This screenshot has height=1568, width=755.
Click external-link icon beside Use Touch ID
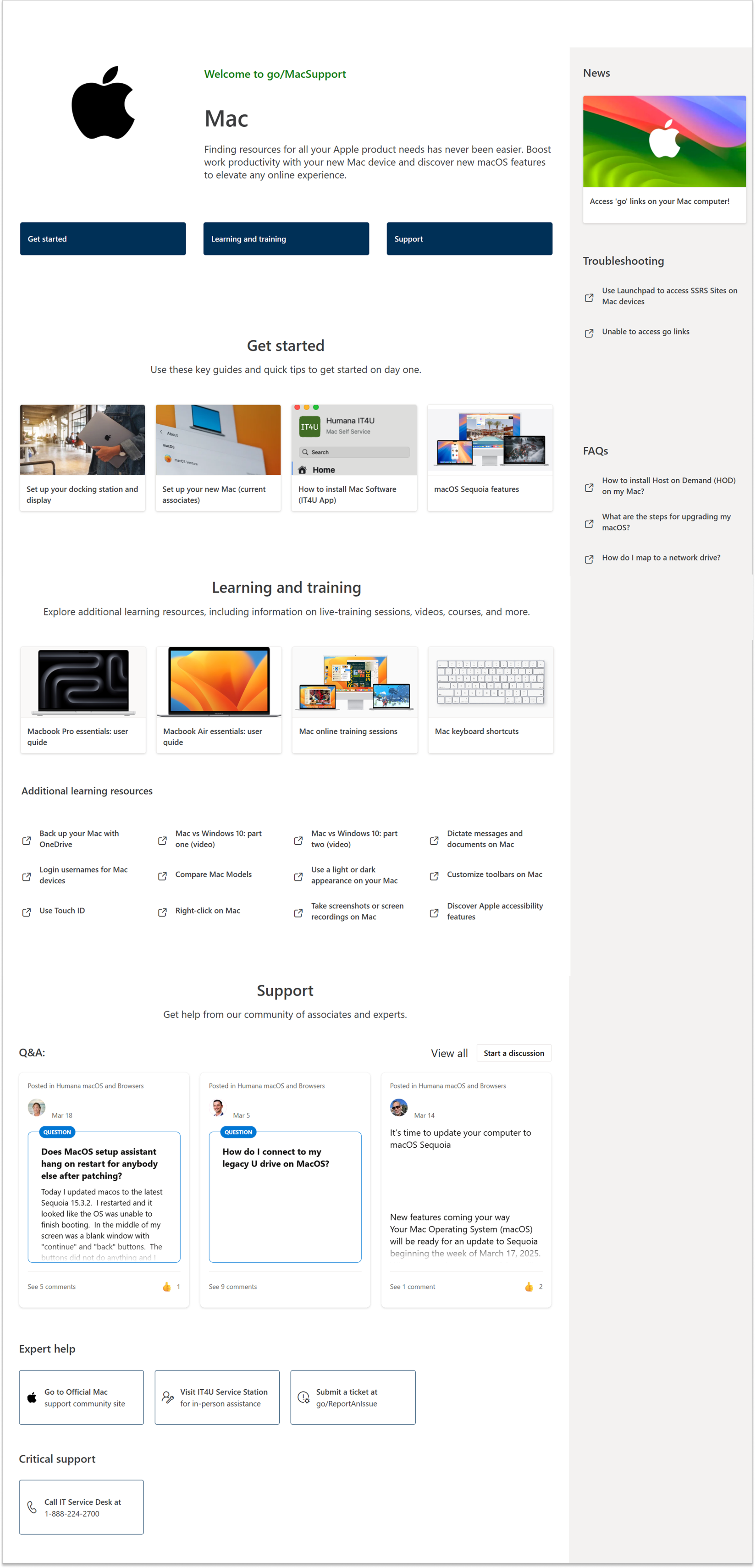27,912
